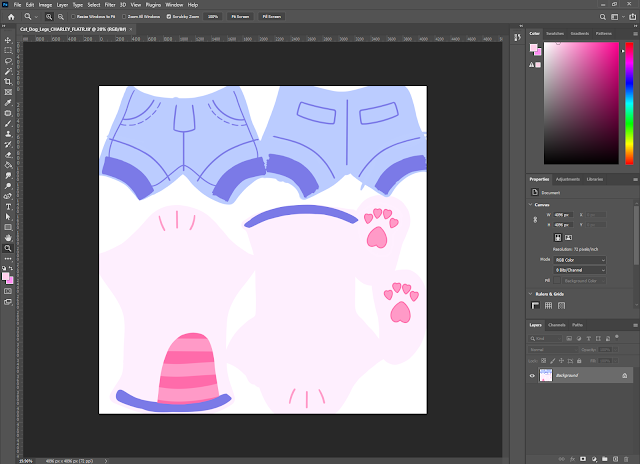Viewport: 640px width, 464px height.
Task: Open the workspace switcher icon
Action: tap(614, 17)
